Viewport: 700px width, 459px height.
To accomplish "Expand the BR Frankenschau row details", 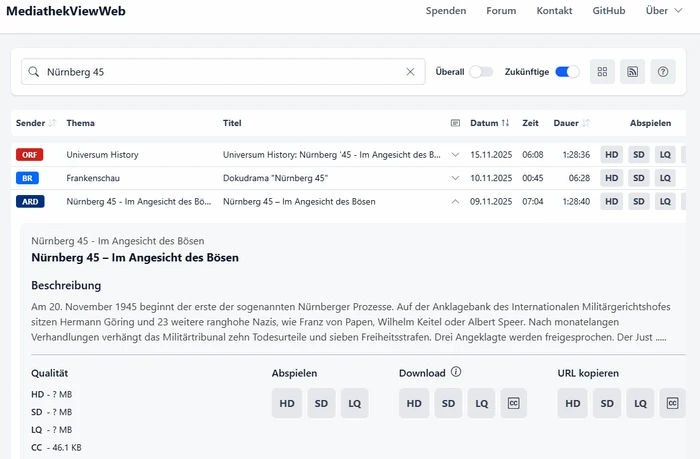I will click(x=456, y=178).
